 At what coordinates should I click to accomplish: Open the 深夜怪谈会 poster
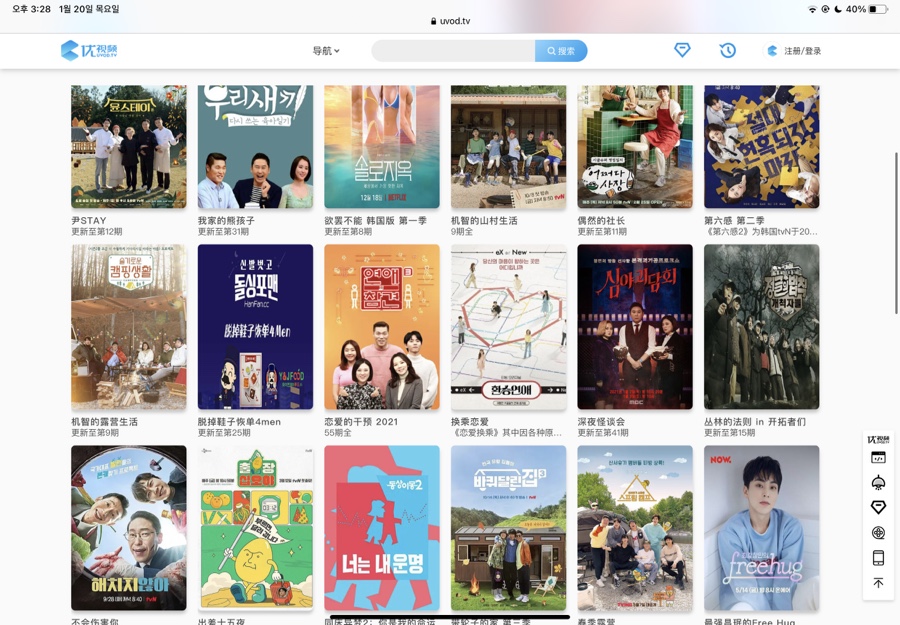(x=635, y=327)
